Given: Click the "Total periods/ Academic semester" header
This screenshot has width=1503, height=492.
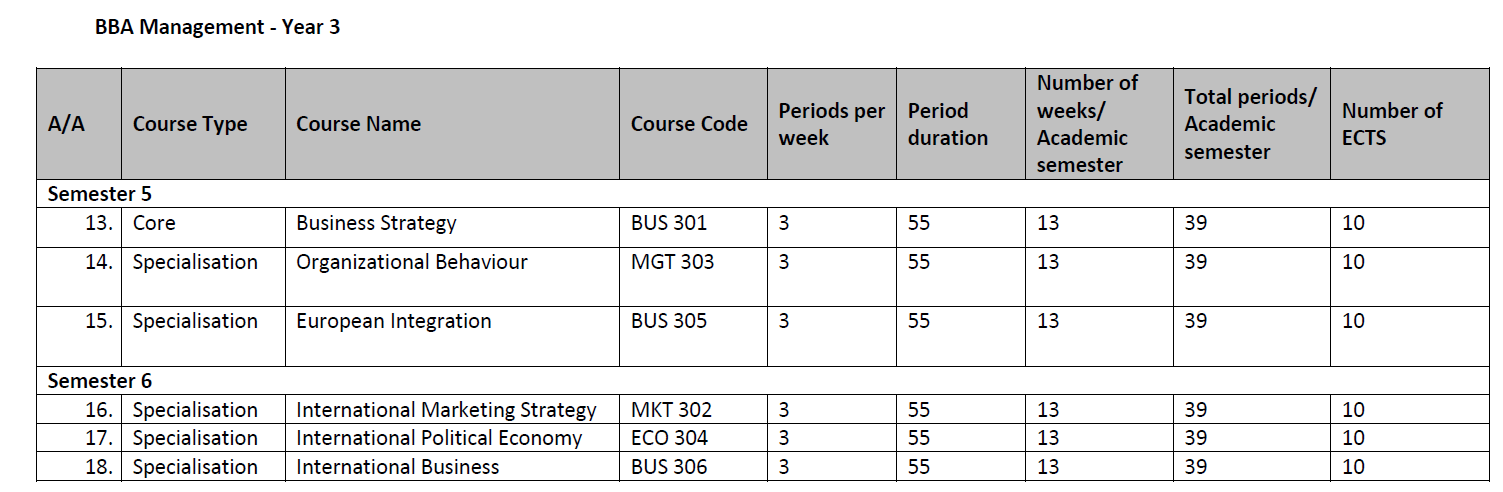Looking at the screenshot, I should pyautogui.click(x=1250, y=124).
